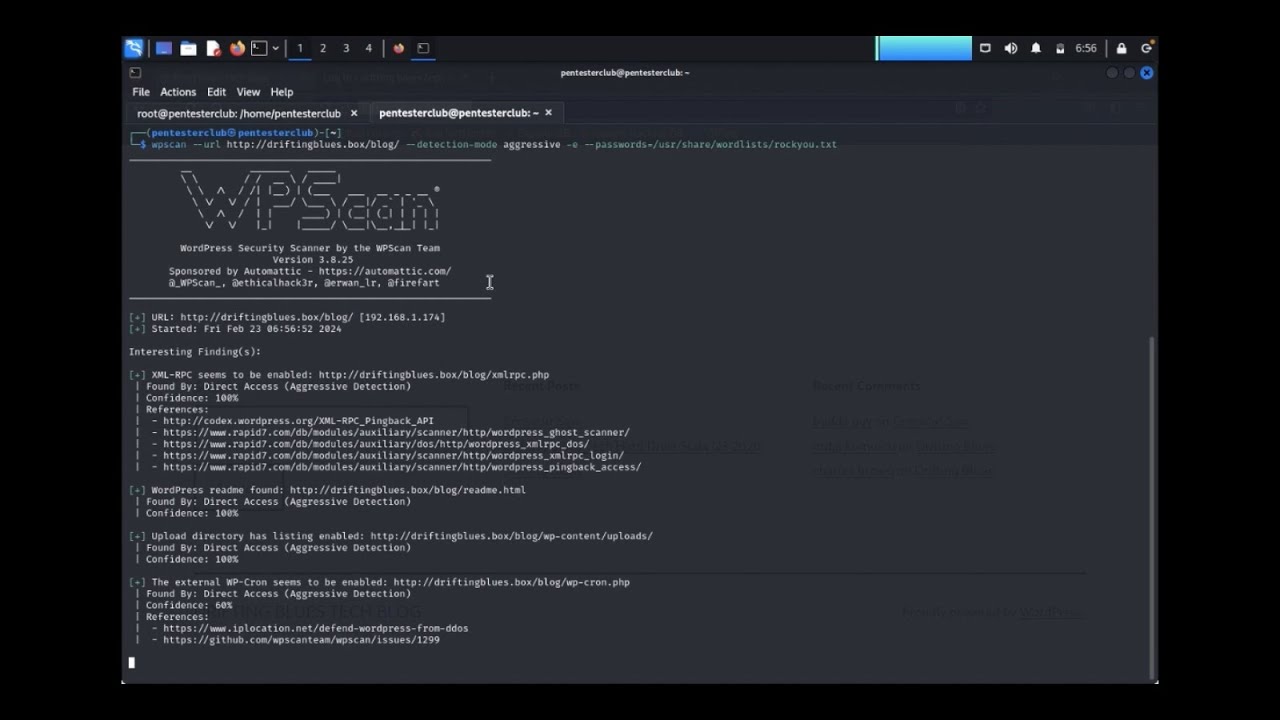Open the codex.wordpress.org XML-RPC_Pingback_API link
Image resolution: width=1280 pixels, height=720 pixels.
298,421
